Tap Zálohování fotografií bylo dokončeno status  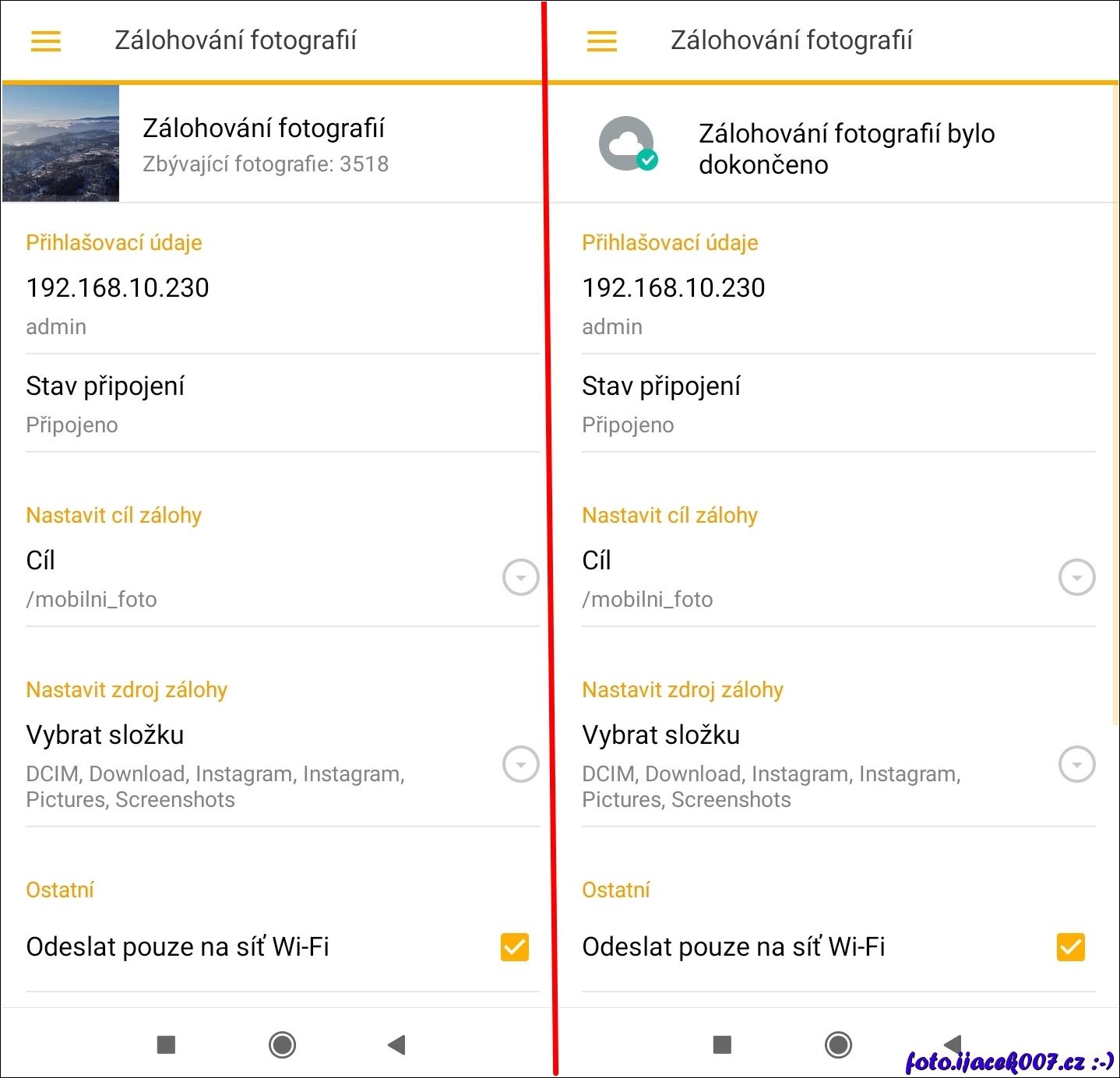[x=846, y=149]
